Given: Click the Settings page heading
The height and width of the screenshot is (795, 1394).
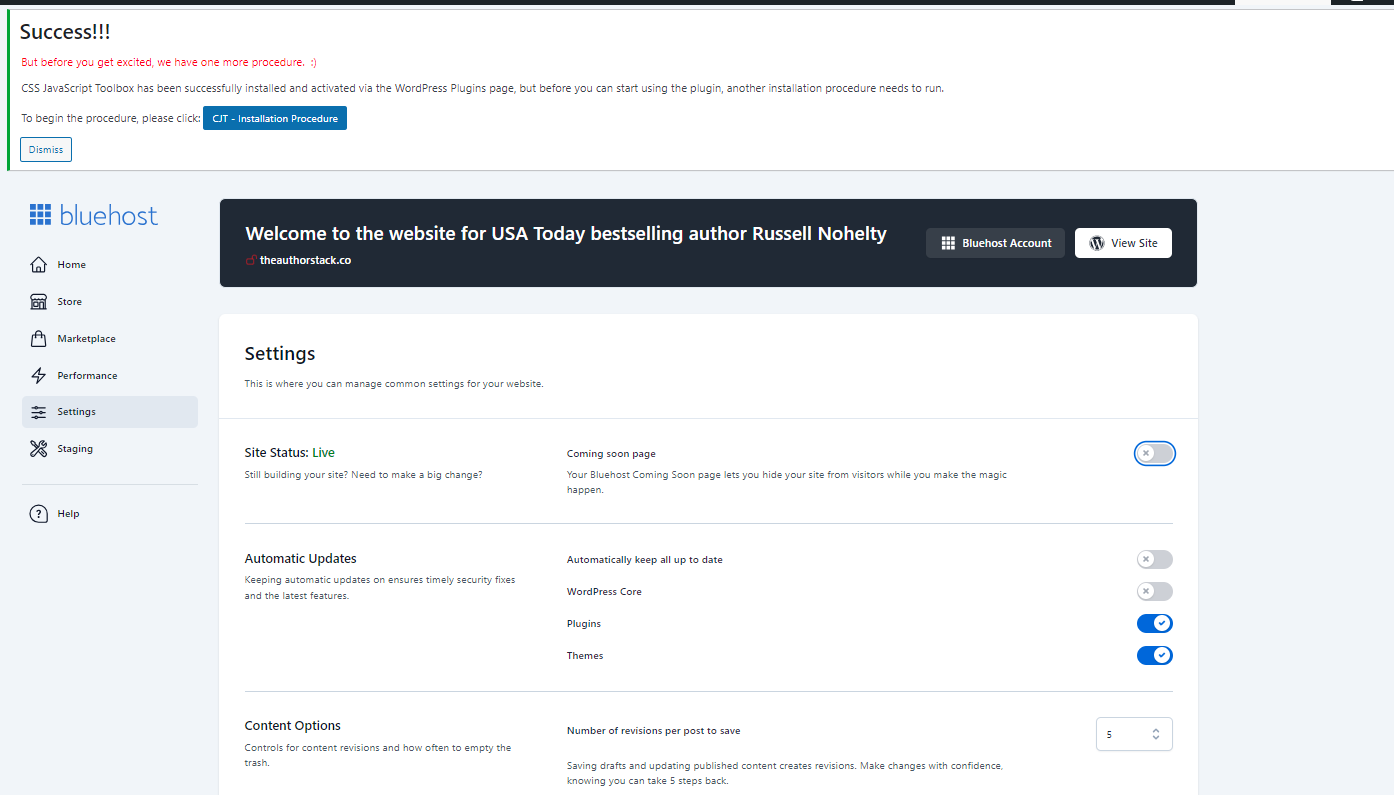Looking at the screenshot, I should pyautogui.click(x=280, y=354).
